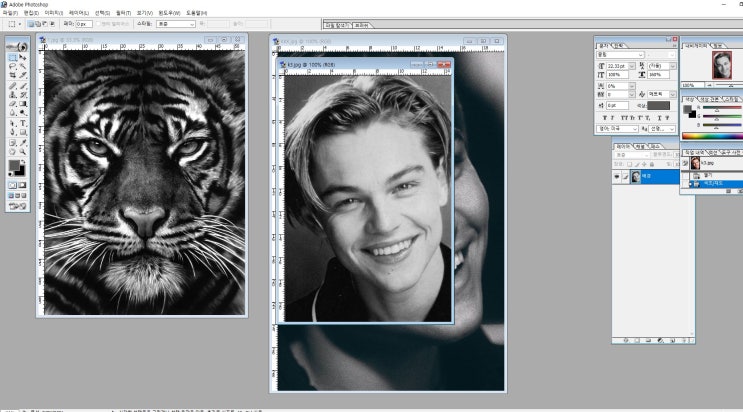Click the swap foreground/background colors icon

tap(23, 162)
